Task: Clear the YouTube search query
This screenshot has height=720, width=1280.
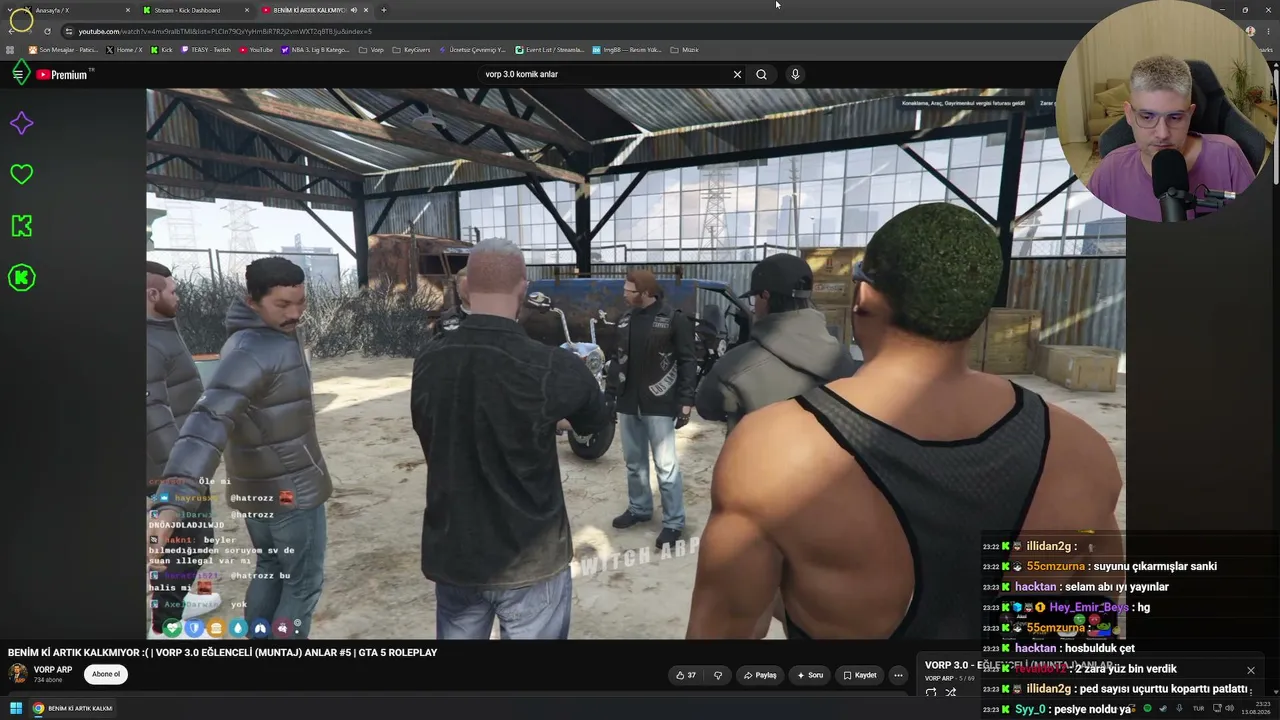Action: (x=737, y=74)
